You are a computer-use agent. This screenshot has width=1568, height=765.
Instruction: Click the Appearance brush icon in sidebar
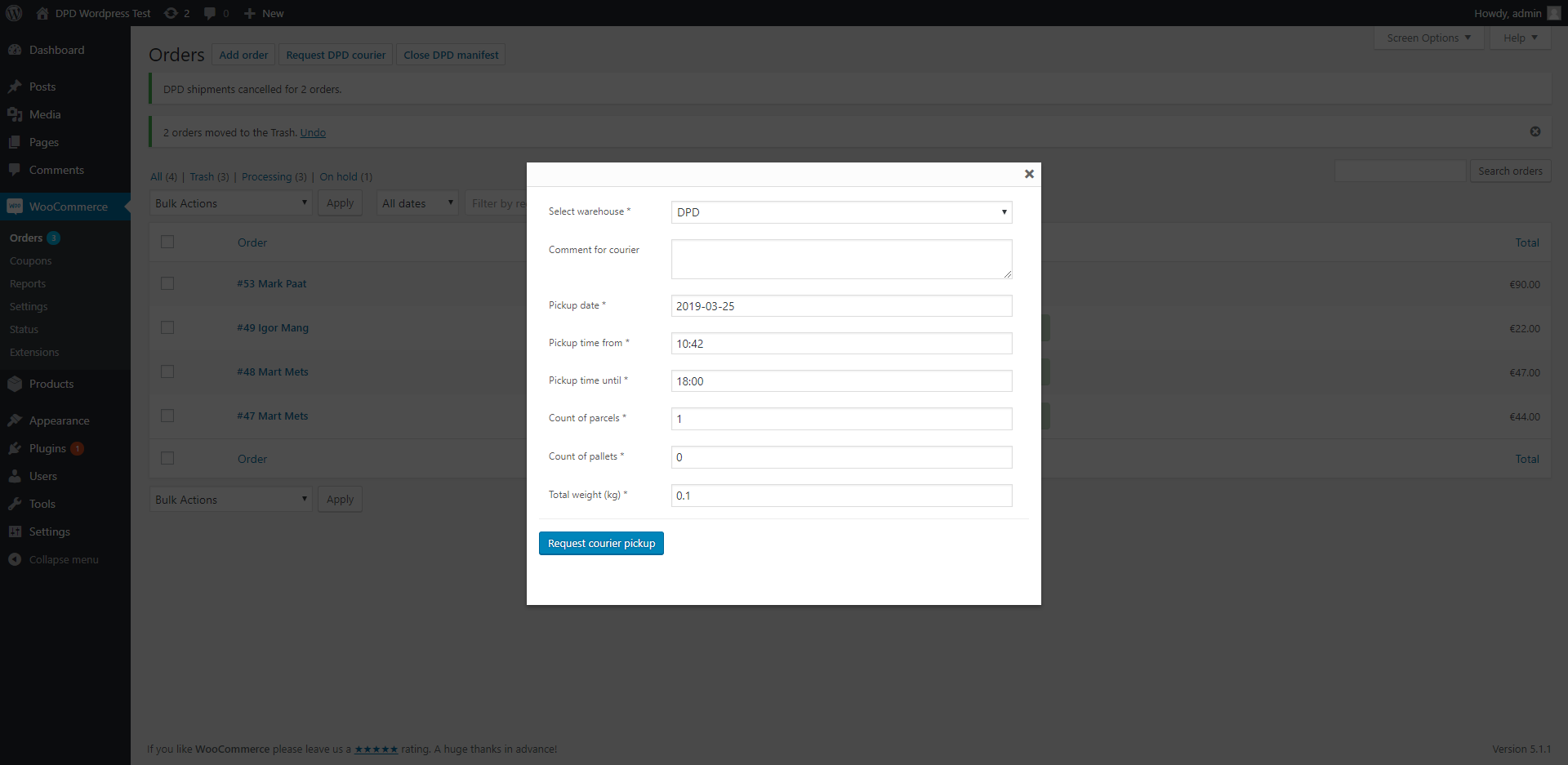tap(15, 420)
